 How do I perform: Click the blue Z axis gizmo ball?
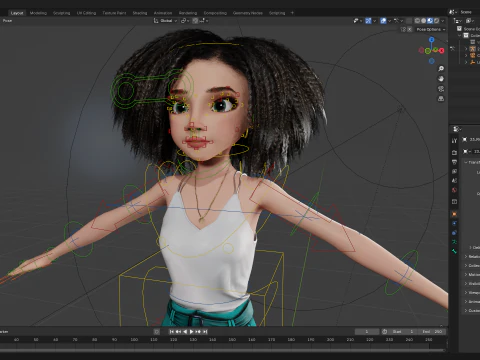pos(432,40)
